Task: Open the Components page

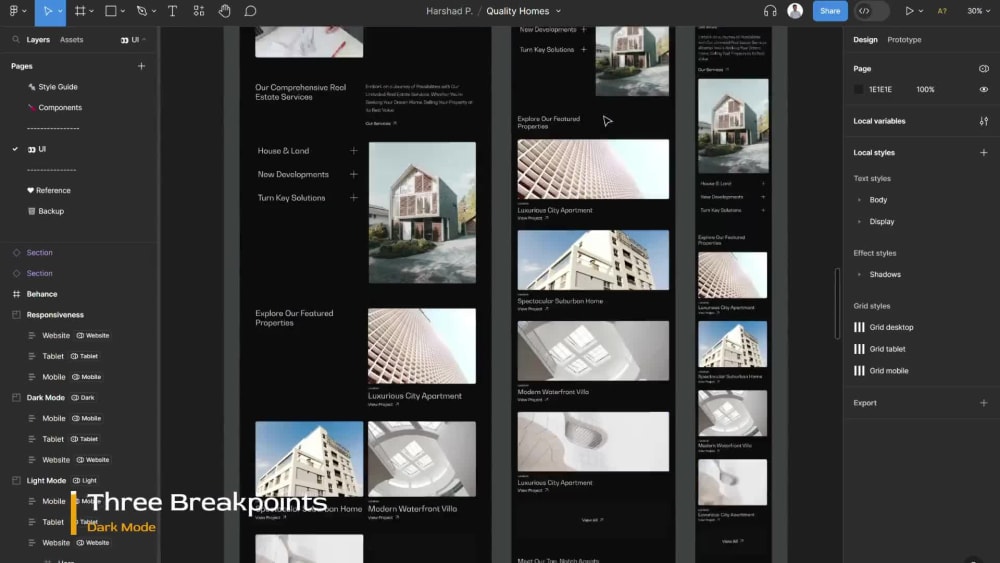Action: (60, 108)
